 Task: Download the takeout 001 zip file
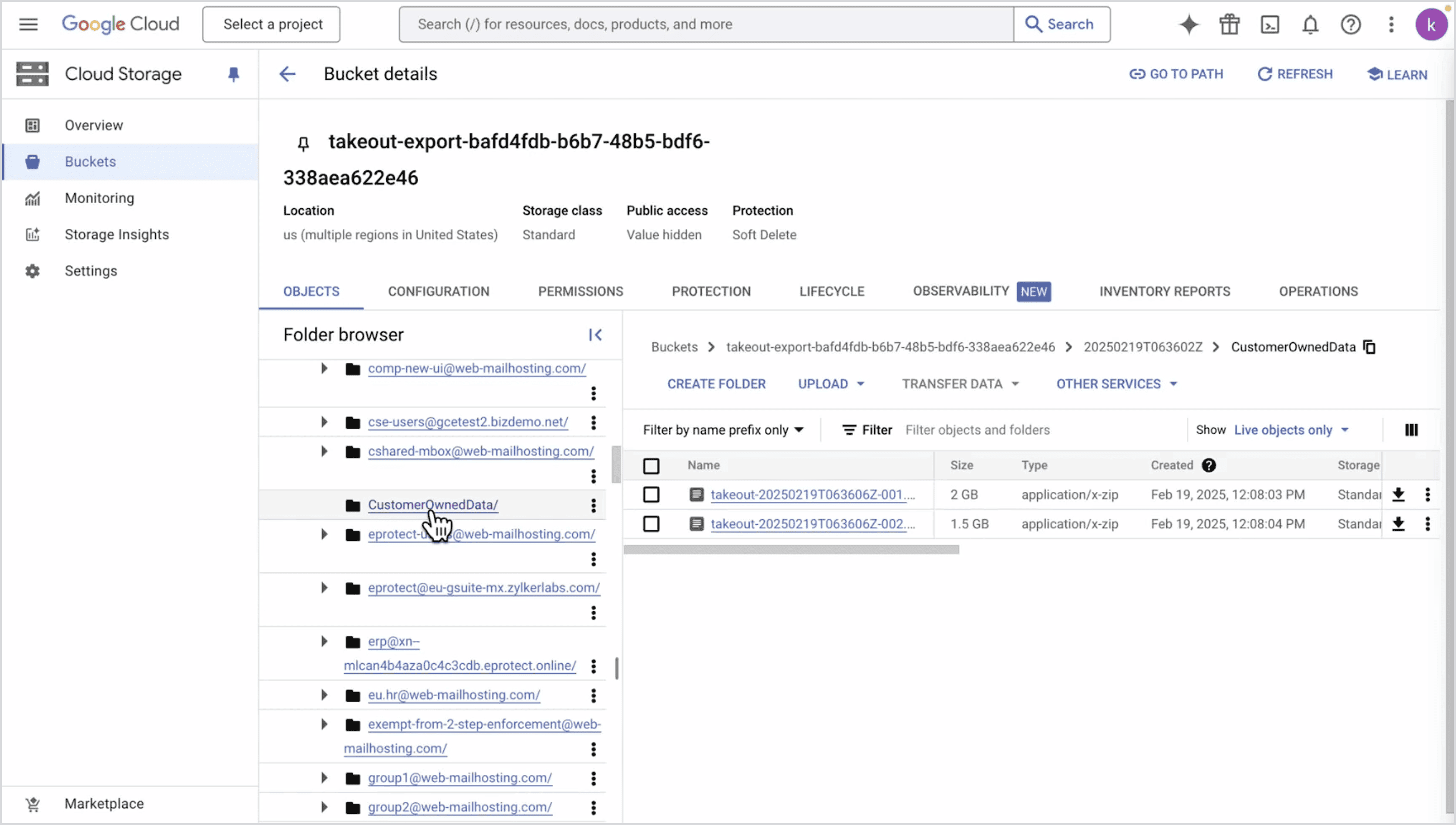pos(1398,494)
